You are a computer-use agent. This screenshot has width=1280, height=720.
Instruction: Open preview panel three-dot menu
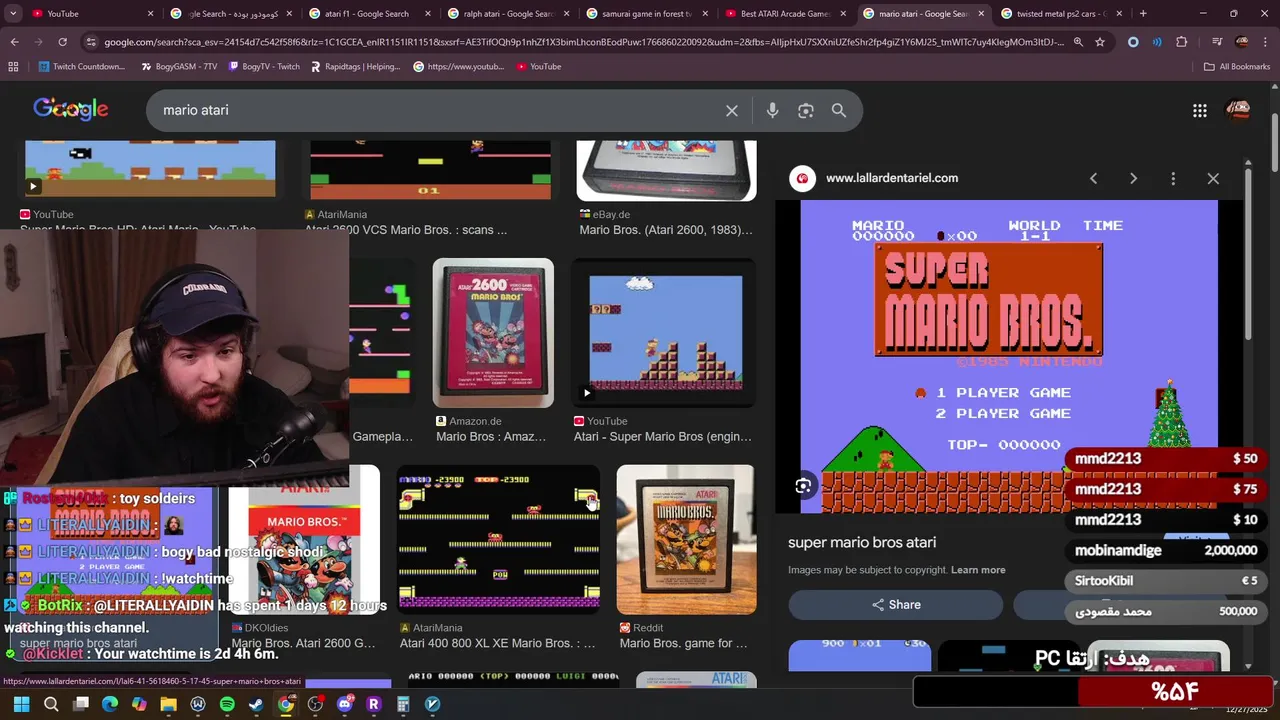pyautogui.click(x=1173, y=178)
